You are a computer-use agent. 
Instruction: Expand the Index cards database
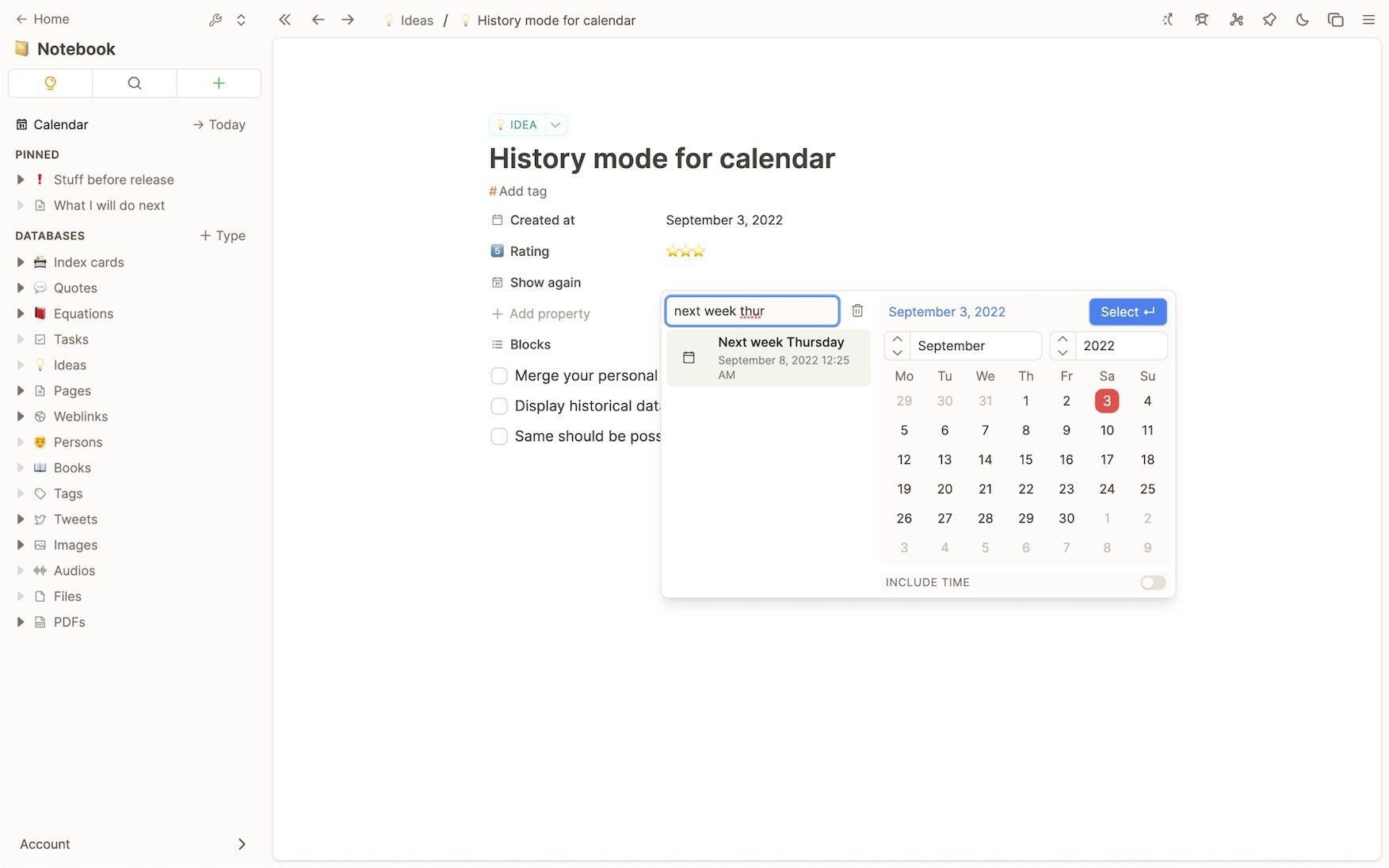coord(21,262)
